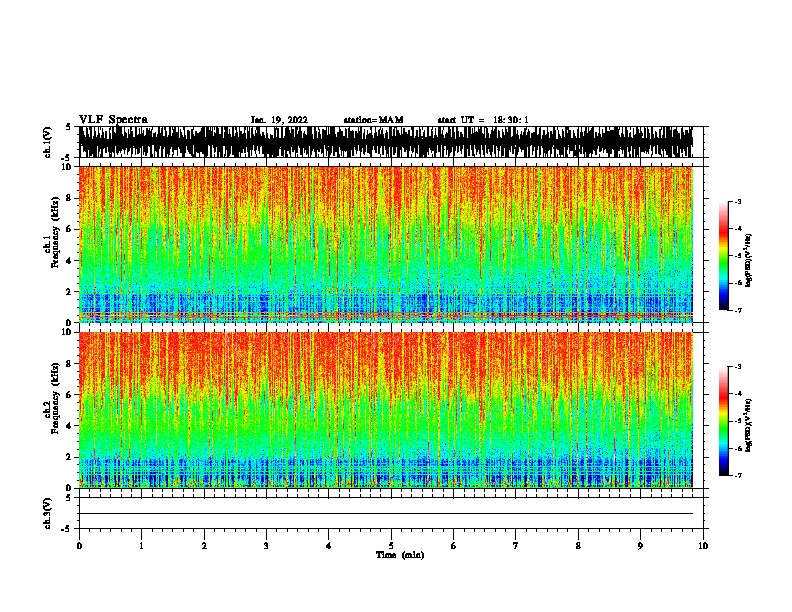
Task: Click the "VLF Spectra" plot title
Action: 113,120
